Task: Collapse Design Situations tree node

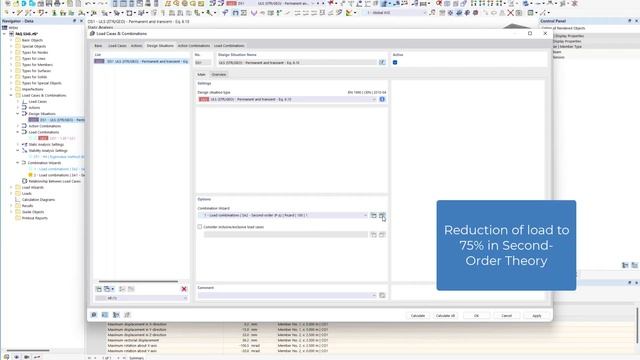Action: [18, 113]
